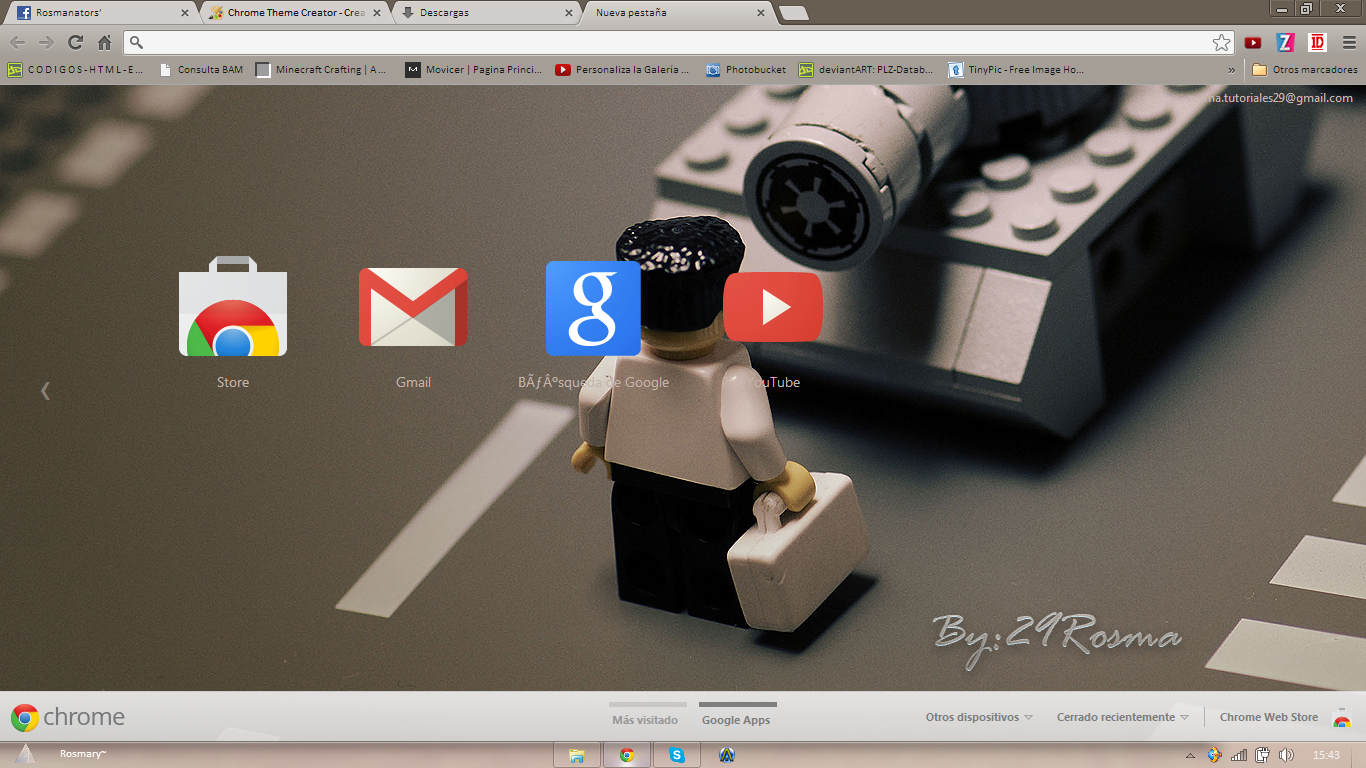This screenshot has height=768, width=1366.
Task: Launch the YouTube app icon
Action: [773, 307]
